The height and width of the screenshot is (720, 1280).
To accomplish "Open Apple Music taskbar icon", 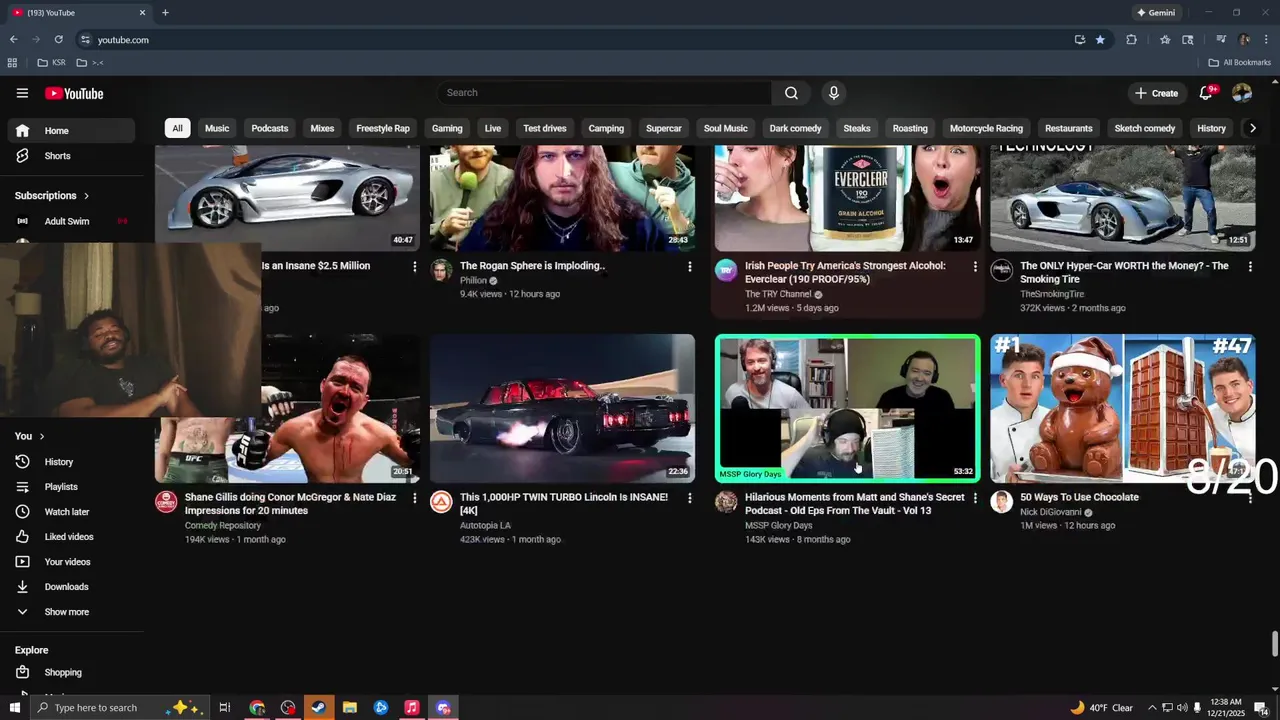I will click(412, 708).
